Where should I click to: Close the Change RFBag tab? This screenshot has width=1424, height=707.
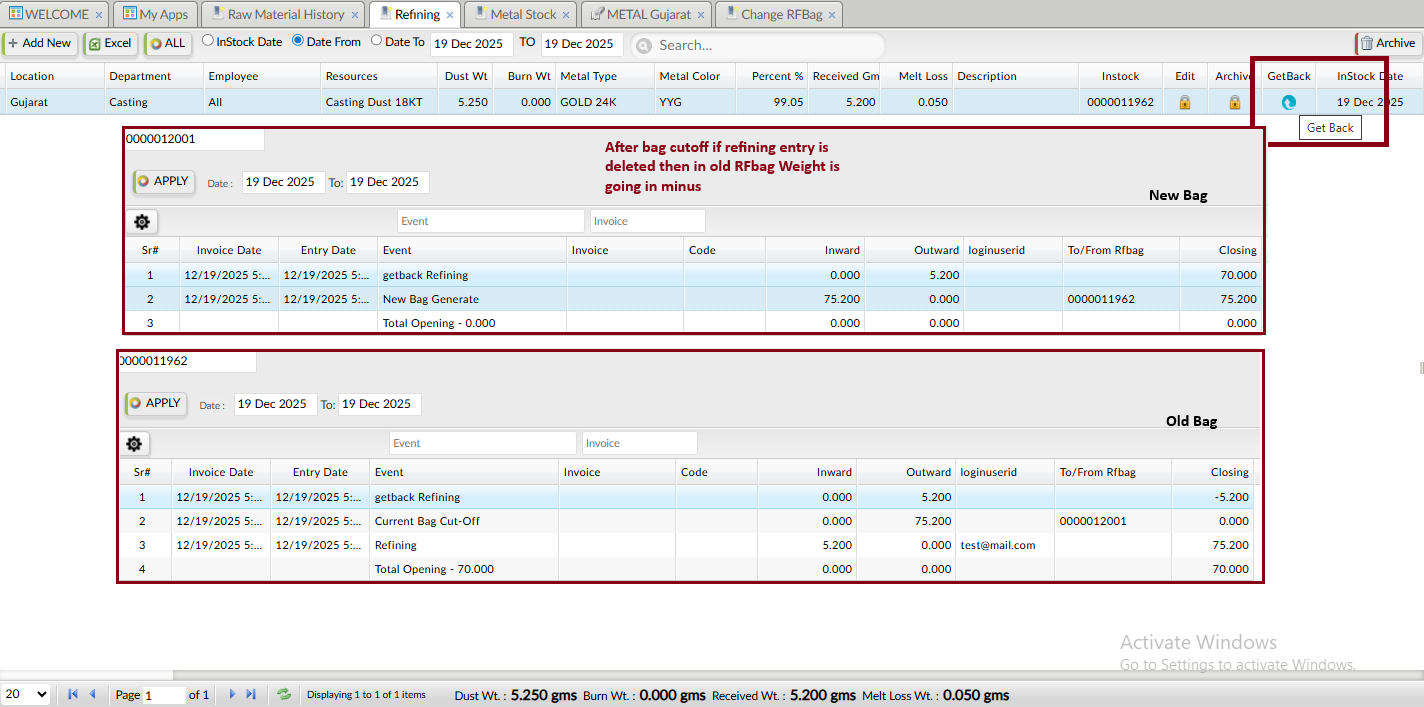coord(832,15)
